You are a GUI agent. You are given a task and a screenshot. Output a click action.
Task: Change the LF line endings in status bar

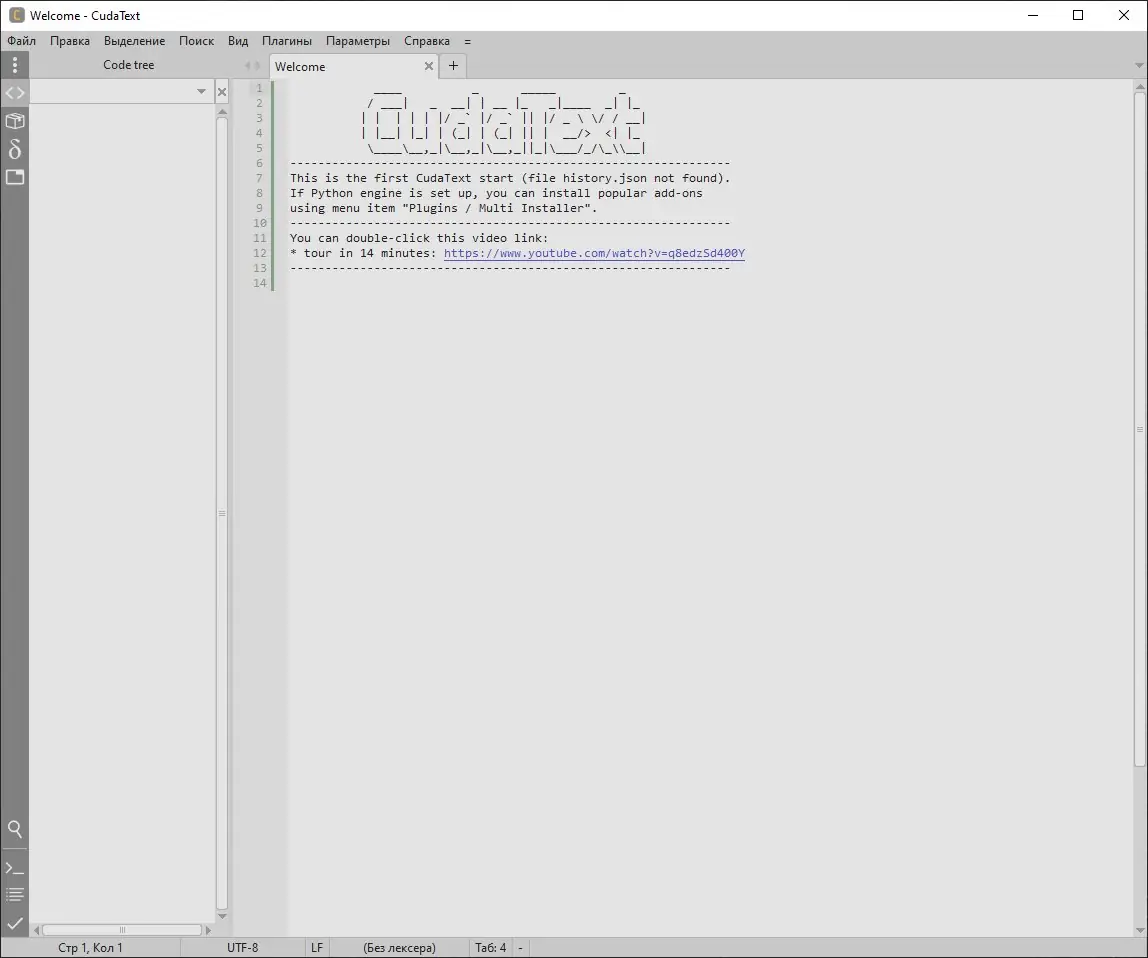[317, 948]
